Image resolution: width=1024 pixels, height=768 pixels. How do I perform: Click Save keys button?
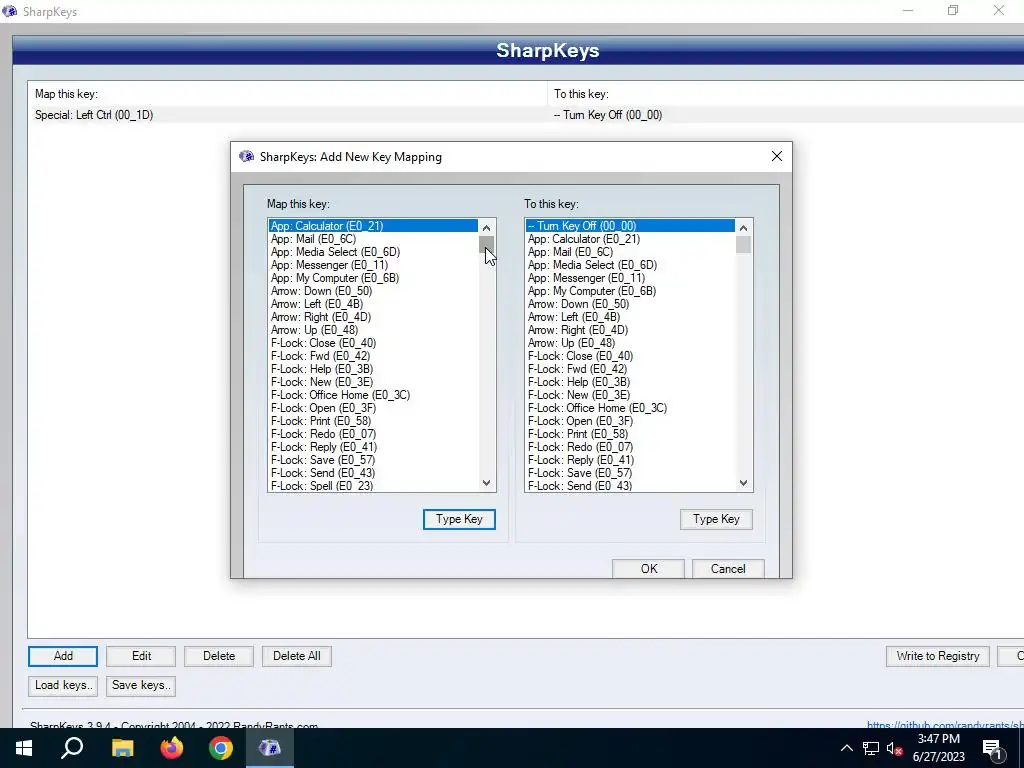[x=141, y=686]
